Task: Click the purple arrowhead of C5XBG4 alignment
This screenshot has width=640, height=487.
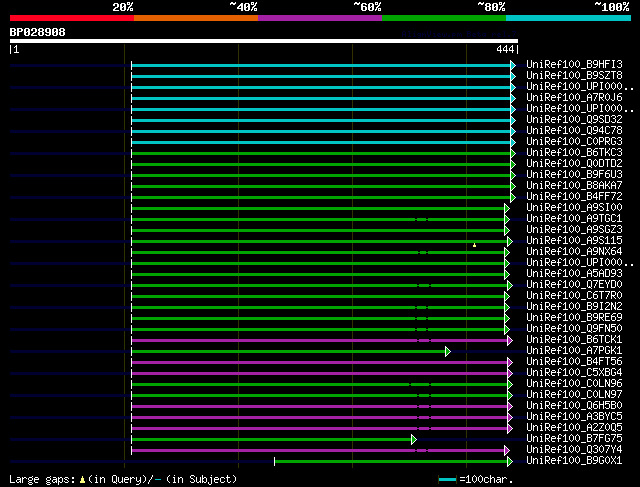Action: (510, 374)
